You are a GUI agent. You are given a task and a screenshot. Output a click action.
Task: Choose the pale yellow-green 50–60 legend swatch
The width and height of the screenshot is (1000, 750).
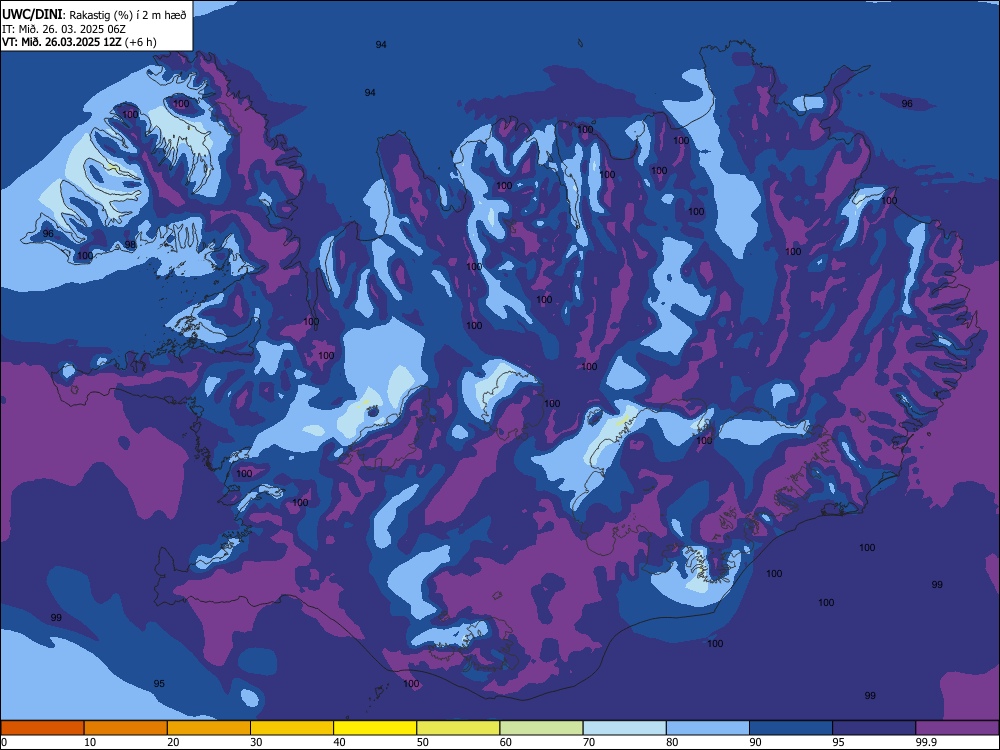(x=459, y=728)
